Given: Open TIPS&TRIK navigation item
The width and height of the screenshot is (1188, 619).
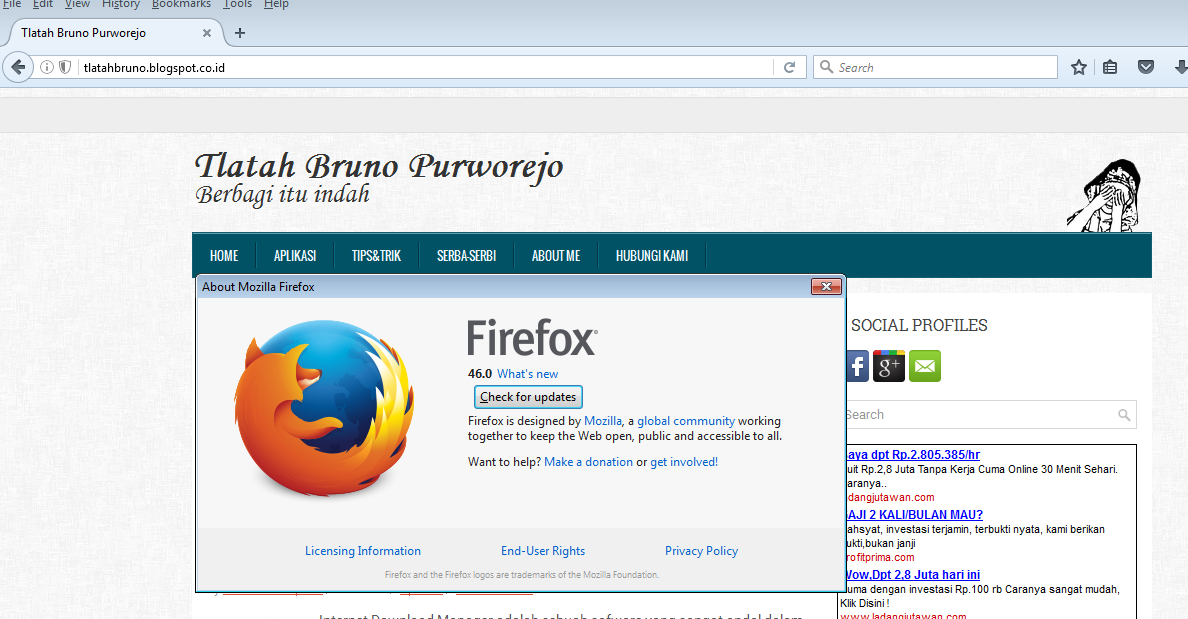Looking at the screenshot, I should tap(376, 256).
